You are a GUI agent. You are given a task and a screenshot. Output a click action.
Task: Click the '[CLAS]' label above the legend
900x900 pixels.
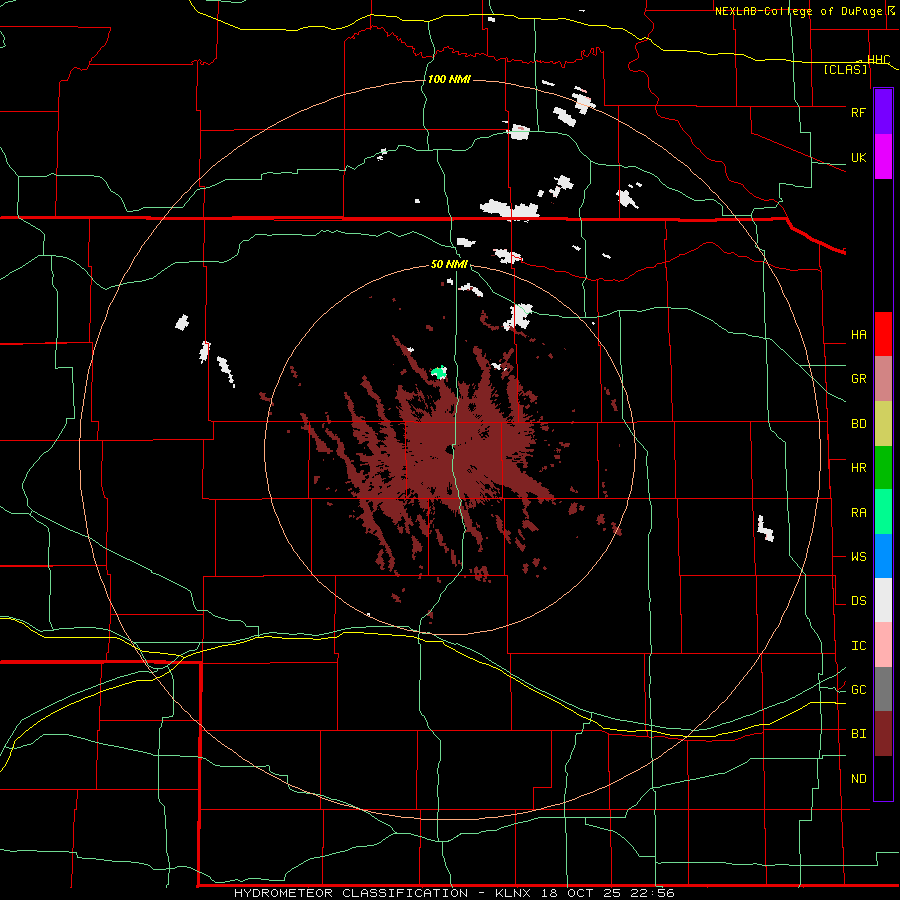[x=845, y=70]
